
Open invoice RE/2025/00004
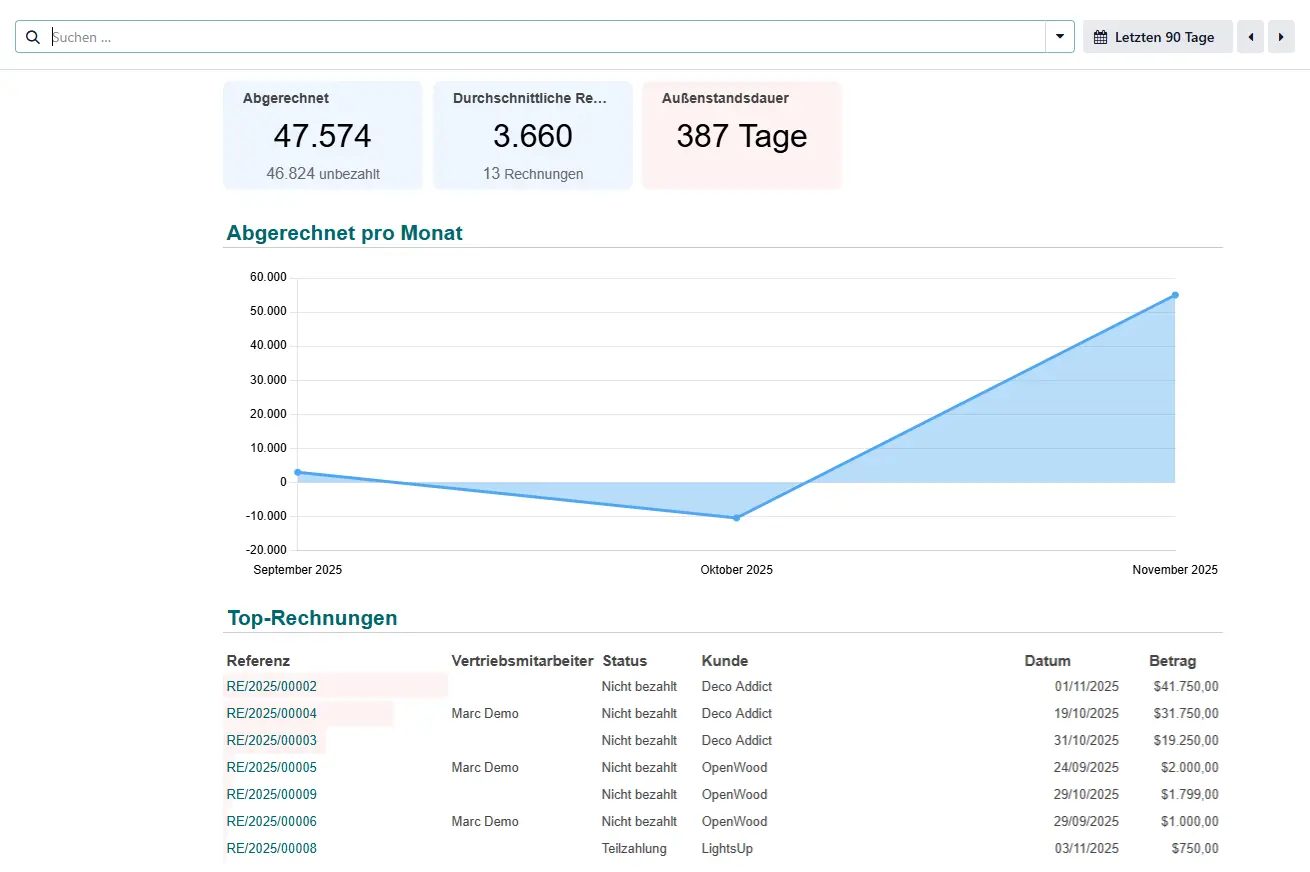pyautogui.click(x=272, y=714)
